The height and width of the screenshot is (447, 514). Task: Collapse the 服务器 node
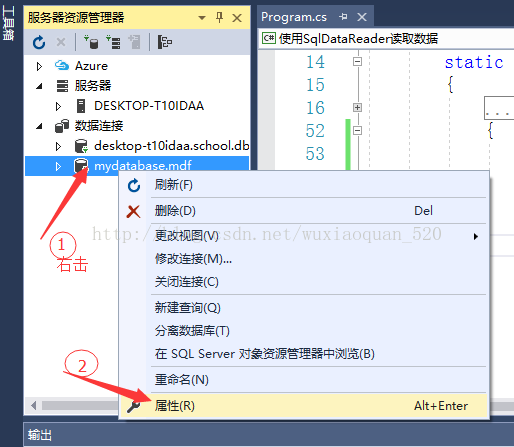39,86
